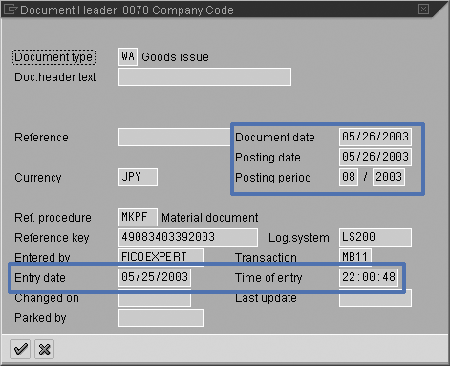450x366 pixels.
Task: Select the Last update label
Action: tap(266, 298)
